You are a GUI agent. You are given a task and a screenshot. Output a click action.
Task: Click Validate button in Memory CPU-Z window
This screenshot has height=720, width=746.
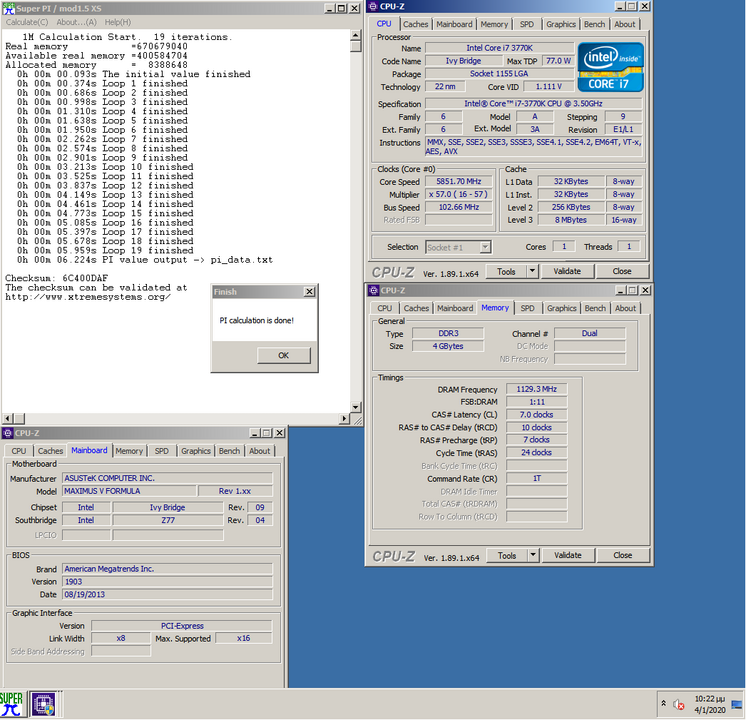click(568, 555)
